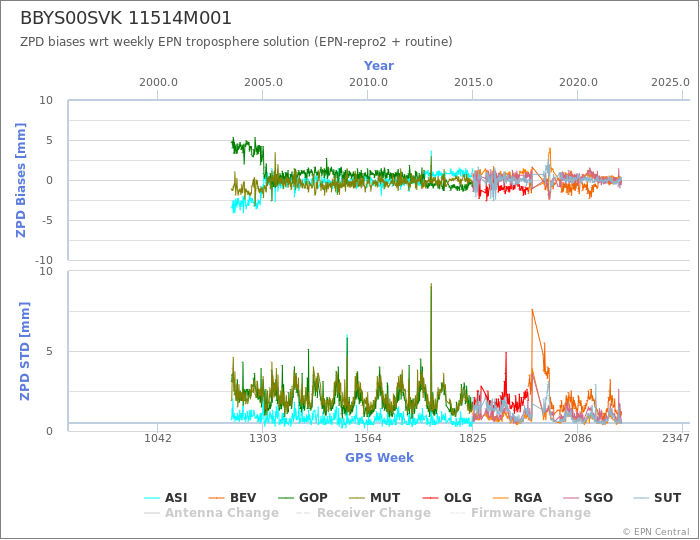Click the olive MUT legend line symbol
The height and width of the screenshot is (540, 700).
click(x=357, y=498)
